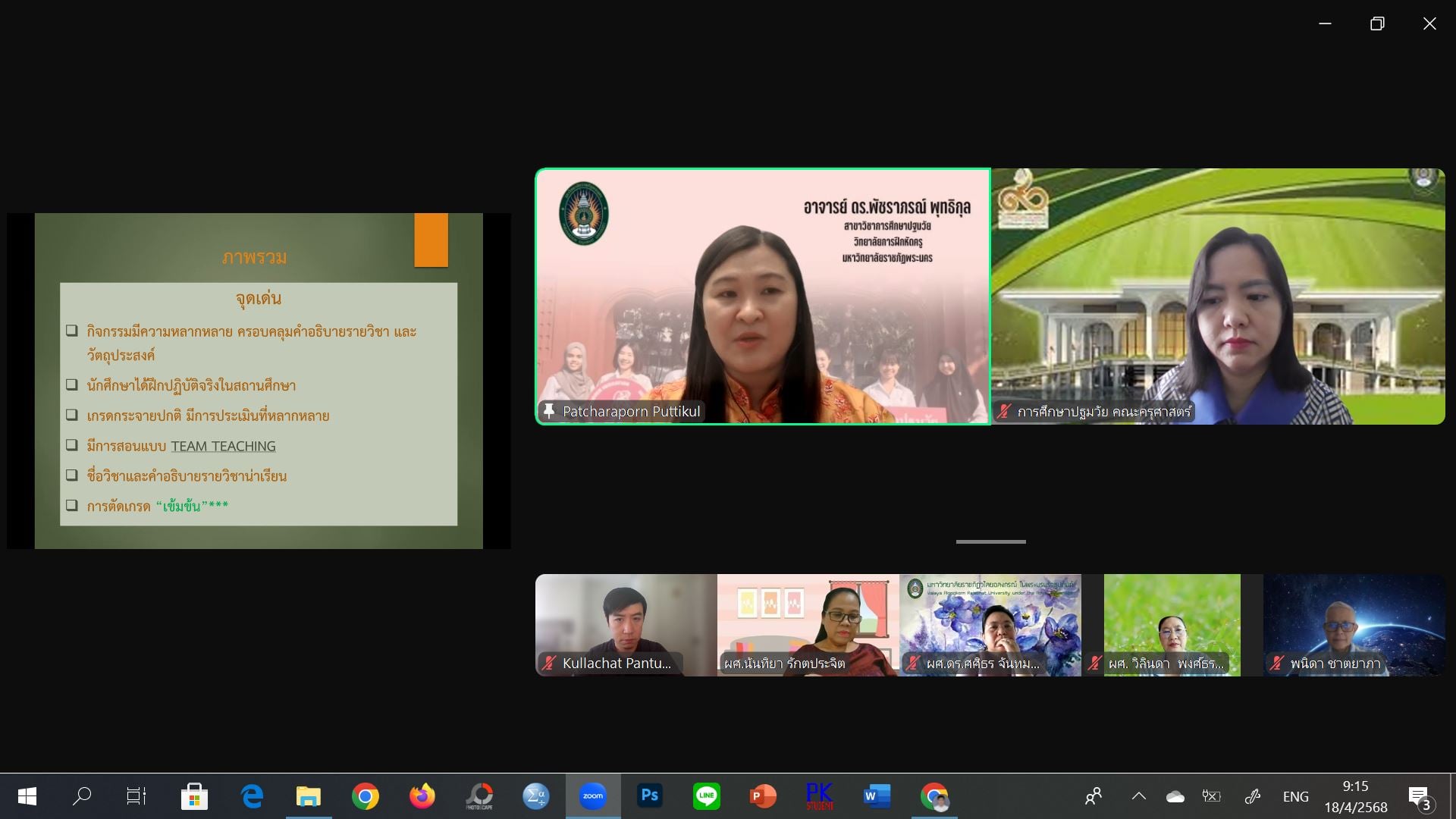Open ENG input language selector
This screenshot has height=819, width=1456.
tap(1295, 796)
